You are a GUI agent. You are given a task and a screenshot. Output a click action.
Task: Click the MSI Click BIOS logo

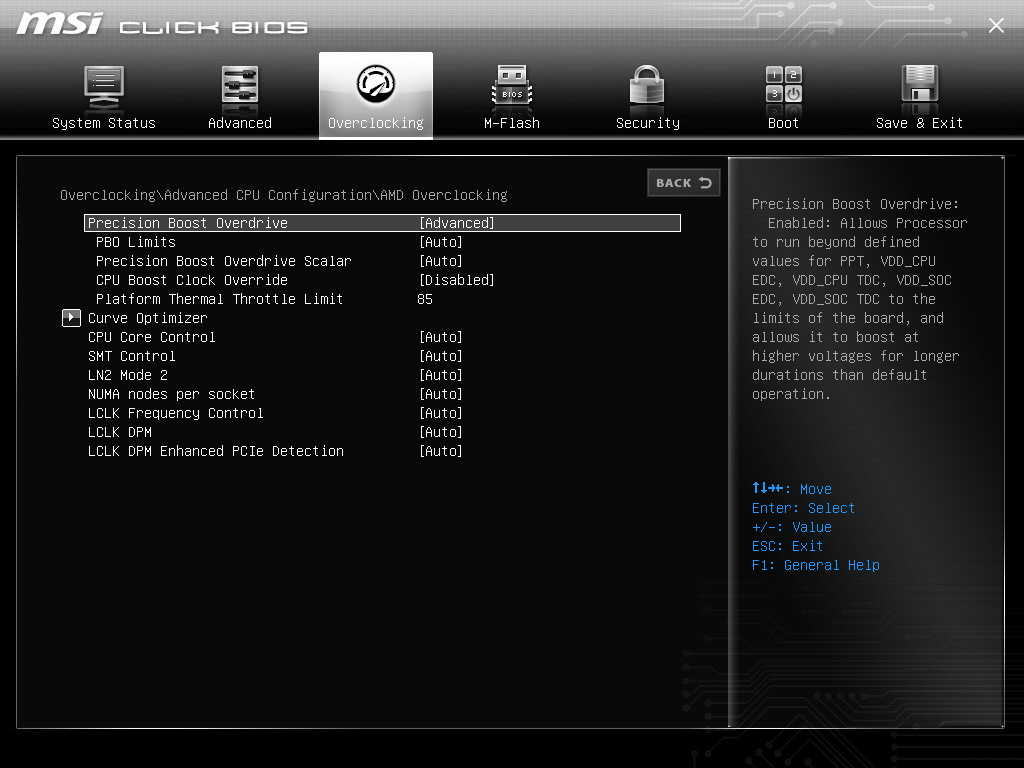(161, 24)
